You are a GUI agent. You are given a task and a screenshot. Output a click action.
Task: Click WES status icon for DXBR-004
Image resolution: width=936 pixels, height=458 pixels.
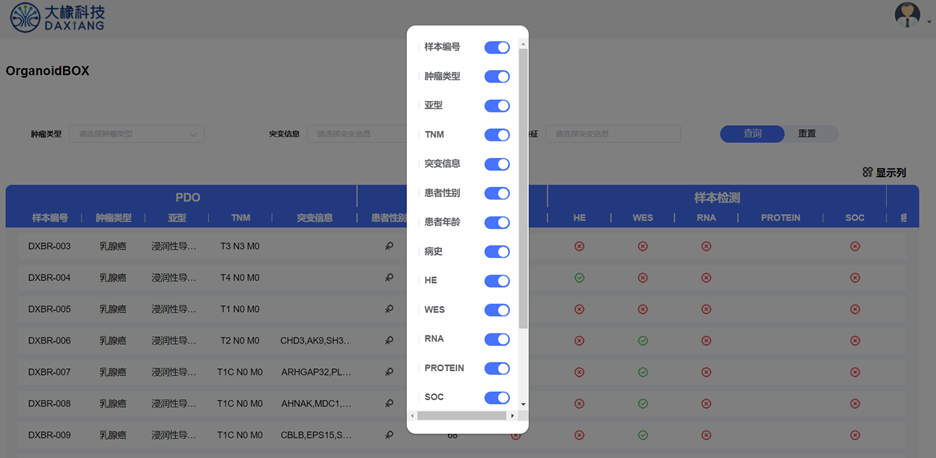(x=642, y=278)
